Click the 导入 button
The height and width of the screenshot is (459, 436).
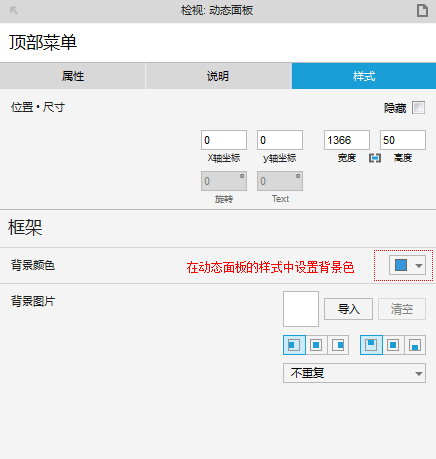(348, 309)
